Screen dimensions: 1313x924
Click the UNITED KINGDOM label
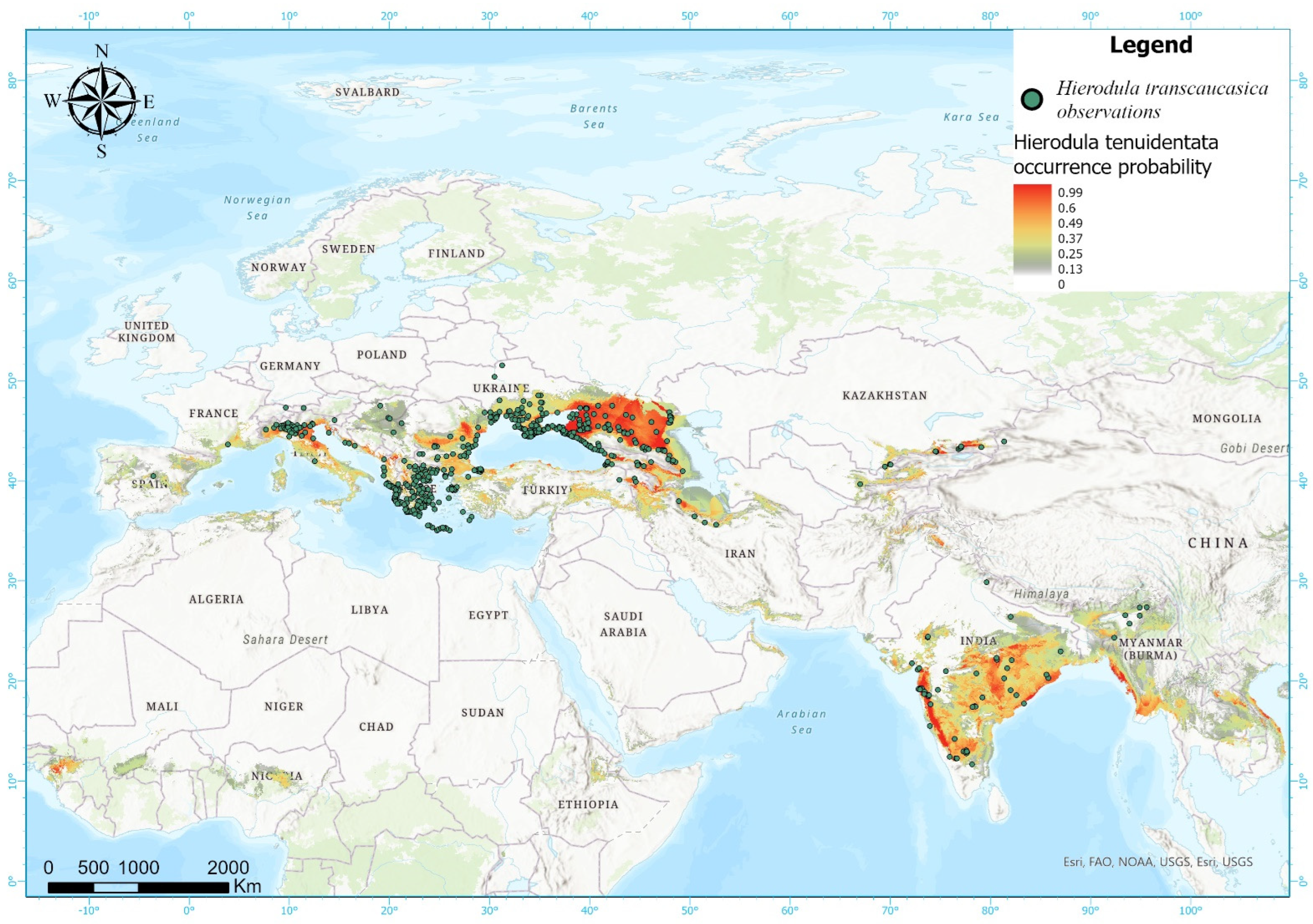point(147,331)
